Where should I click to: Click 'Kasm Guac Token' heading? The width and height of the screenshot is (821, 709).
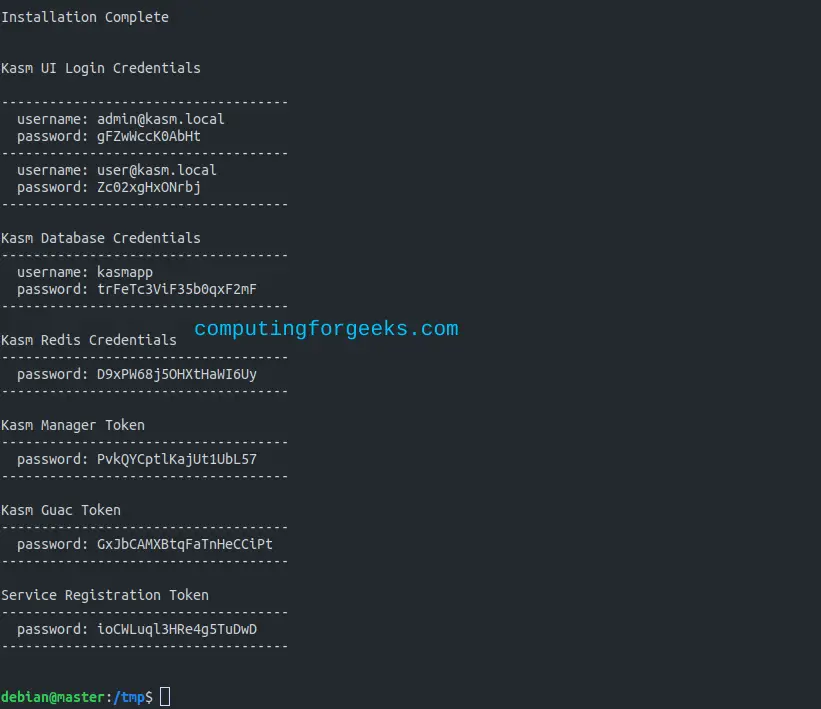point(61,511)
